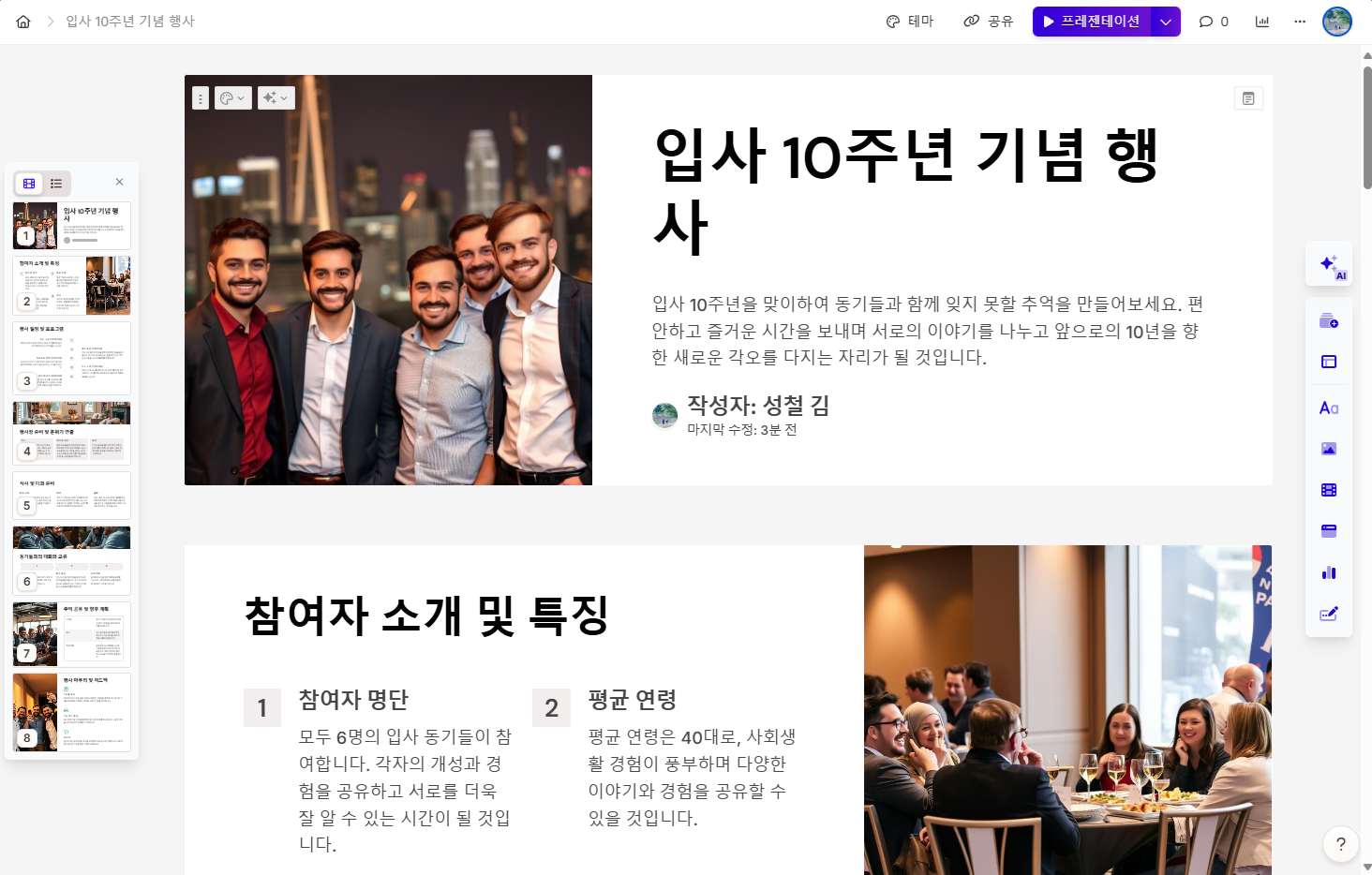Open the 테마 theme menu
The height and width of the screenshot is (875, 1372).
910,22
